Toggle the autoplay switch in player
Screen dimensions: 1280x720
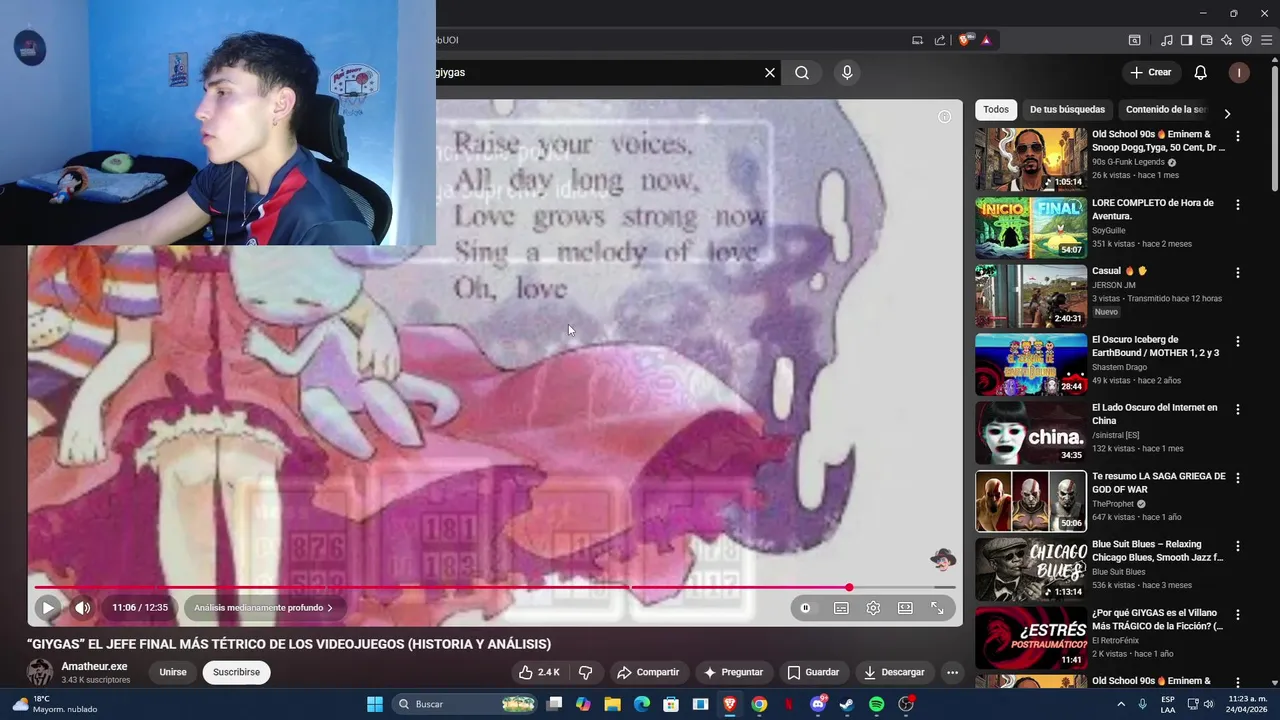806,608
